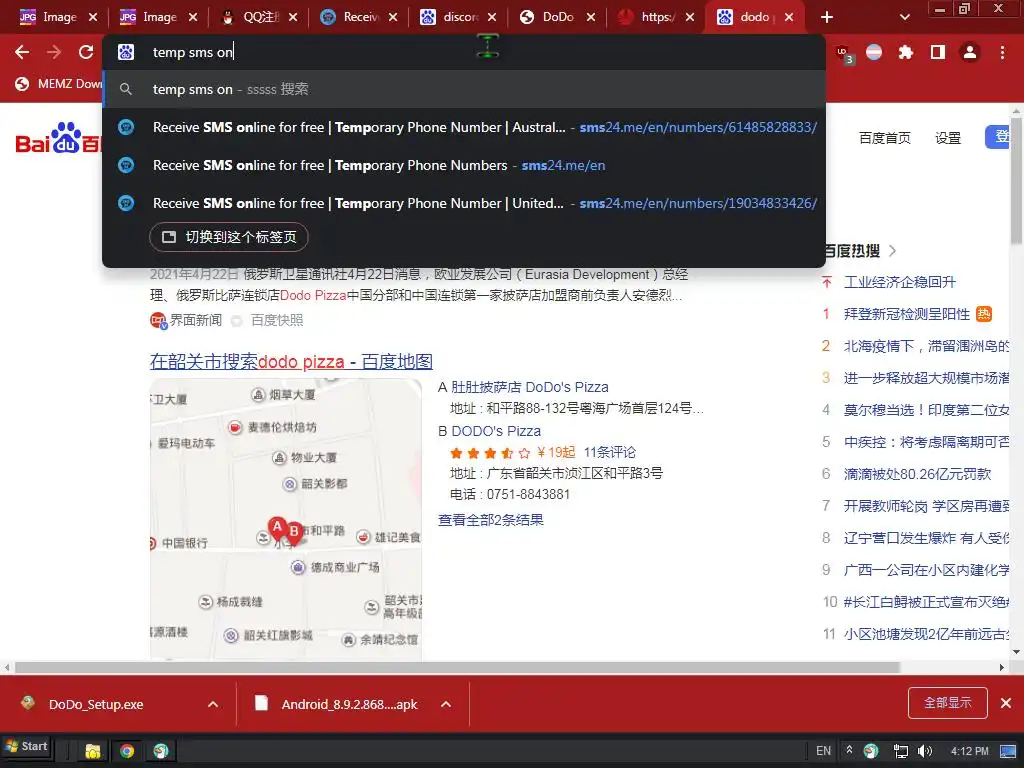Open hot search 工业经济企稳回升
Viewport: 1024px width, 768px height.
900,282
